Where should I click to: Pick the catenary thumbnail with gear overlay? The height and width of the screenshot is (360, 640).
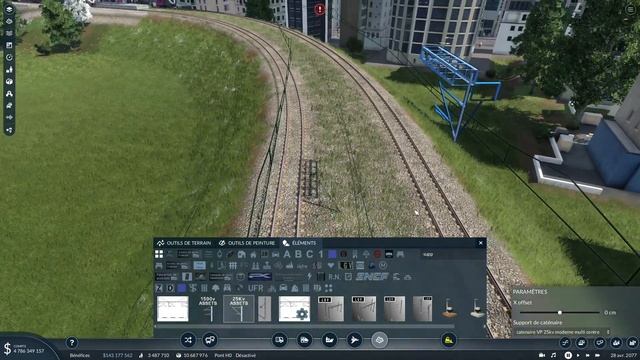pos(294,309)
